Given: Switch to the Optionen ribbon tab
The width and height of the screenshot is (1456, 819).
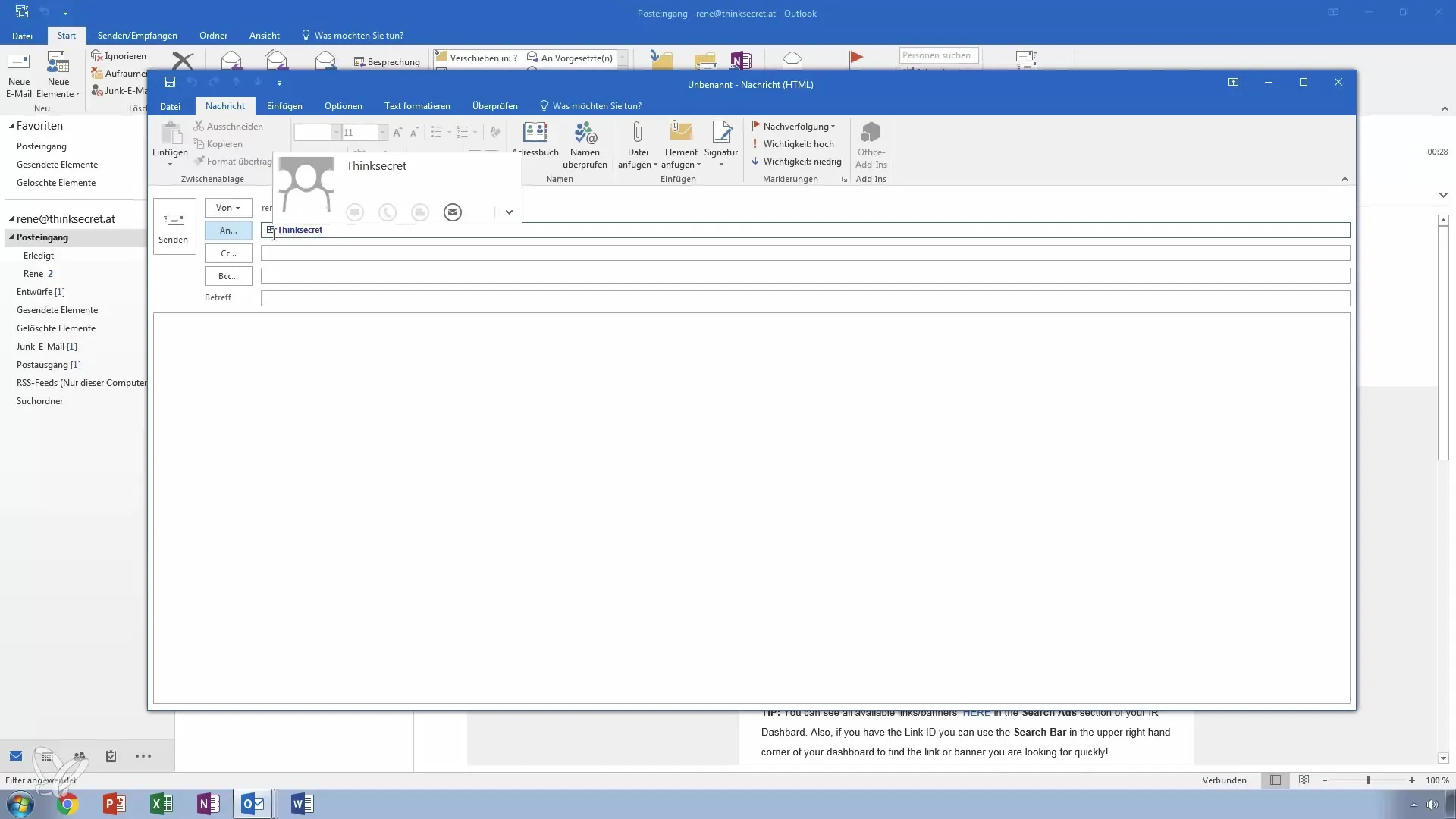Looking at the screenshot, I should (344, 106).
